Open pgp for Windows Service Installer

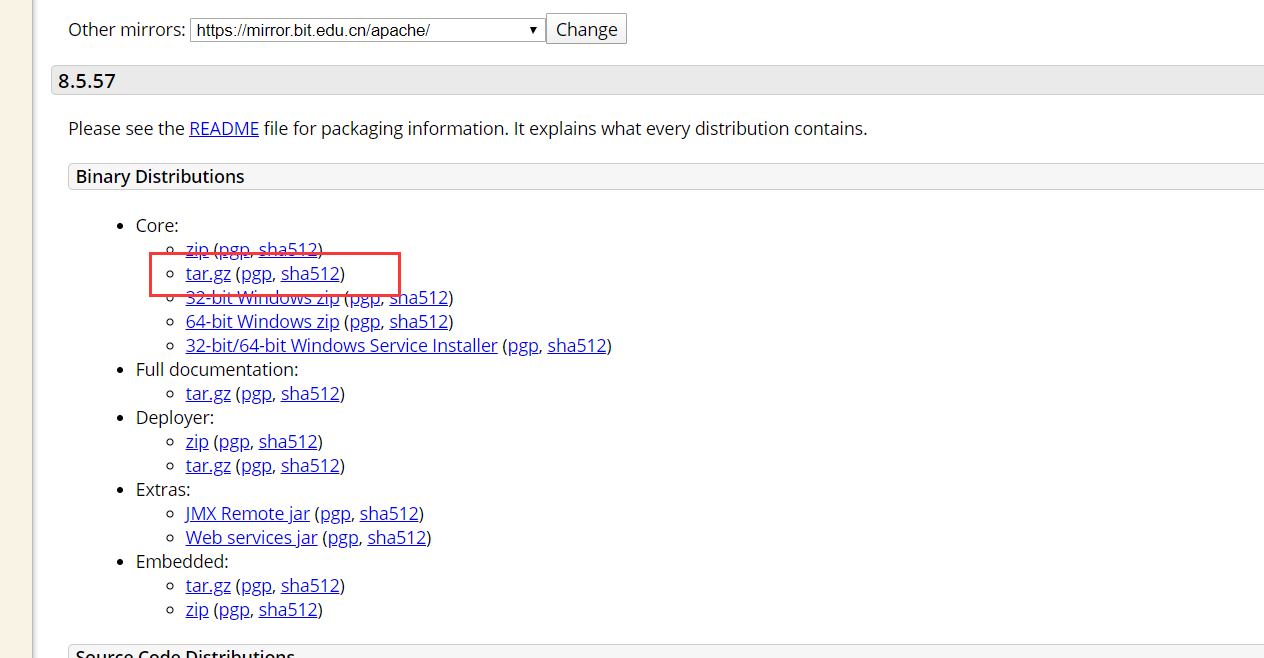coord(523,346)
